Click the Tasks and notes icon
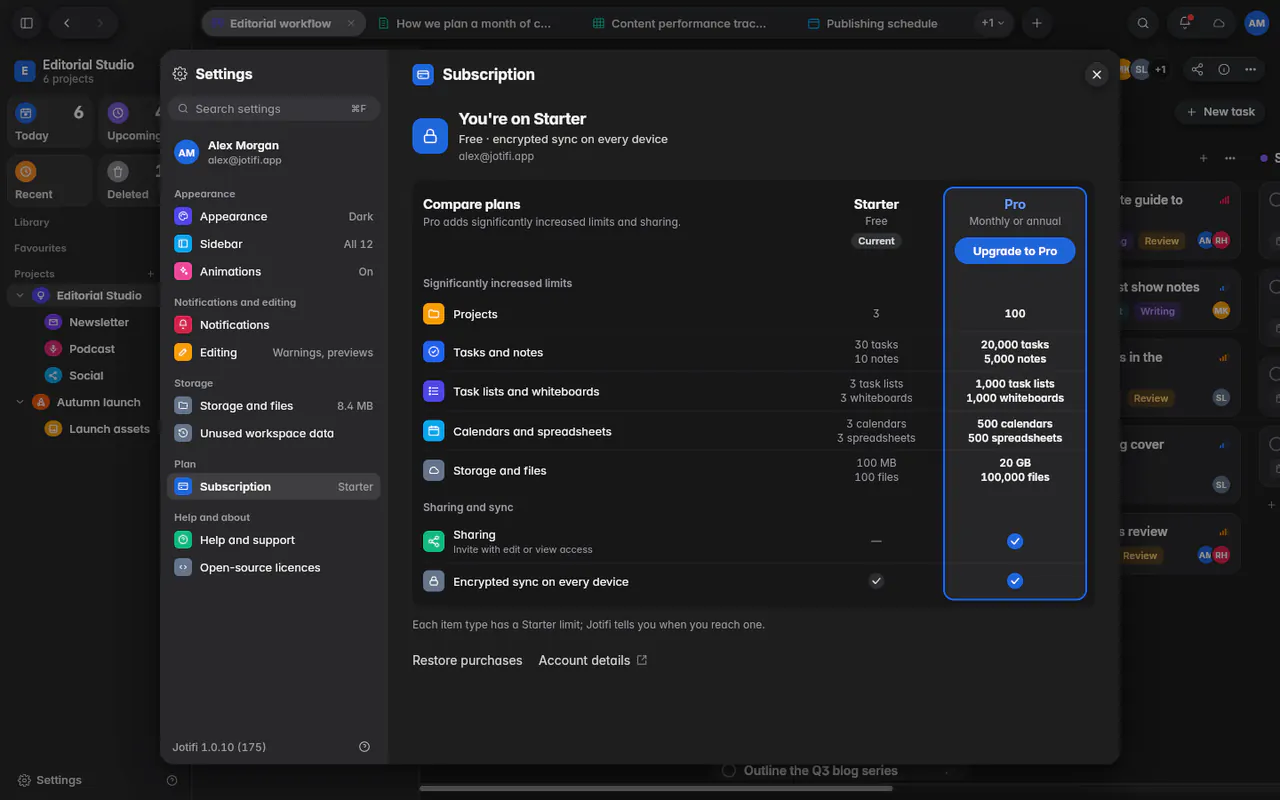This screenshot has height=800, width=1280. click(x=433, y=352)
